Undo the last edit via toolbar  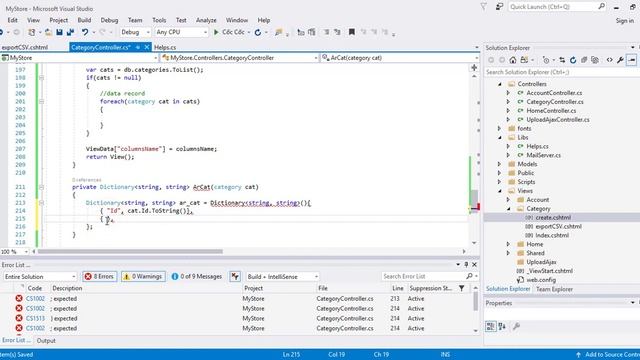[x=84, y=32]
